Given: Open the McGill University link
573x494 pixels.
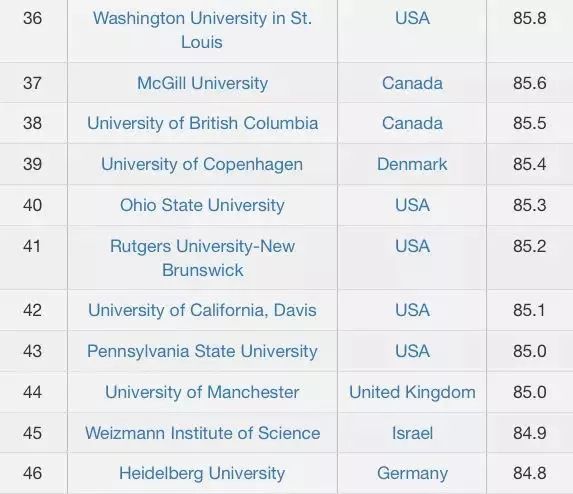Looking at the screenshot, I should 202,83.
